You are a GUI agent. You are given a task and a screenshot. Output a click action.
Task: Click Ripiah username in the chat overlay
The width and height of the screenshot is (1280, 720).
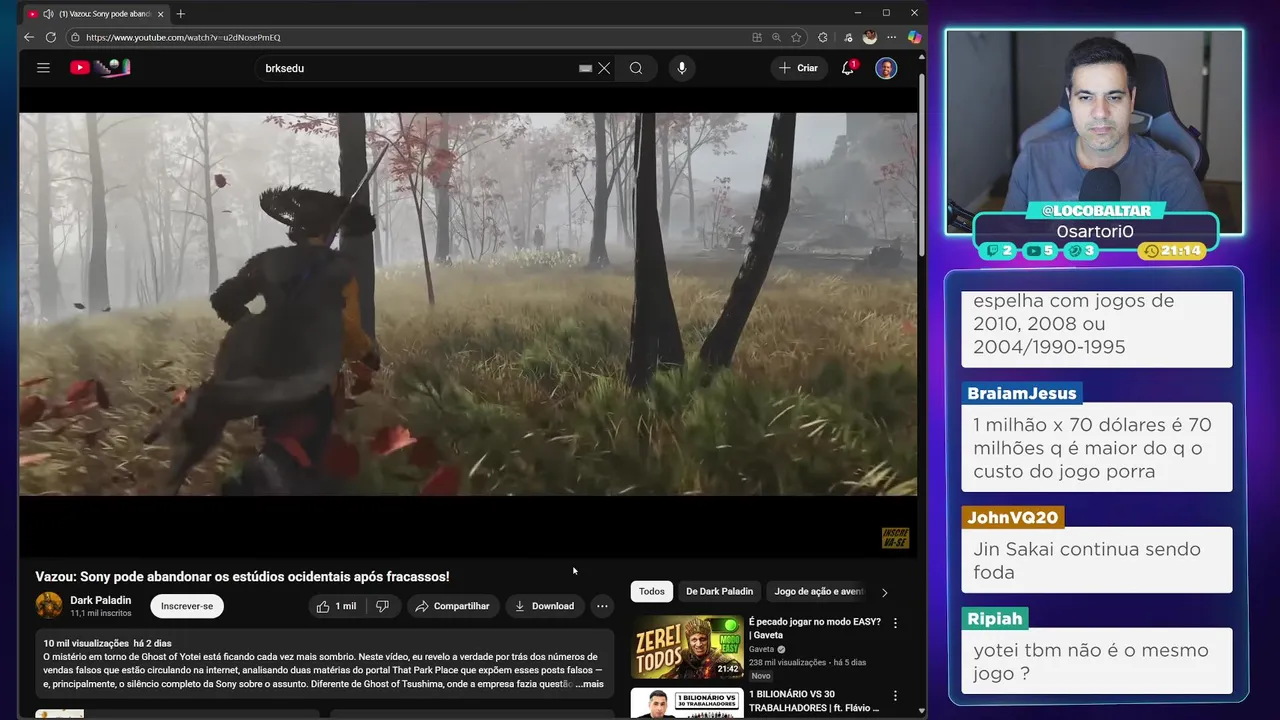click(x=996, y=618)
